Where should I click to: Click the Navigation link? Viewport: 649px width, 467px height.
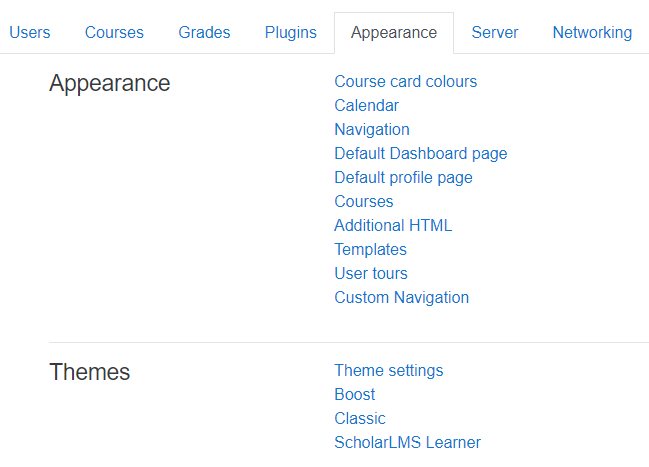(x=372, y=130)
